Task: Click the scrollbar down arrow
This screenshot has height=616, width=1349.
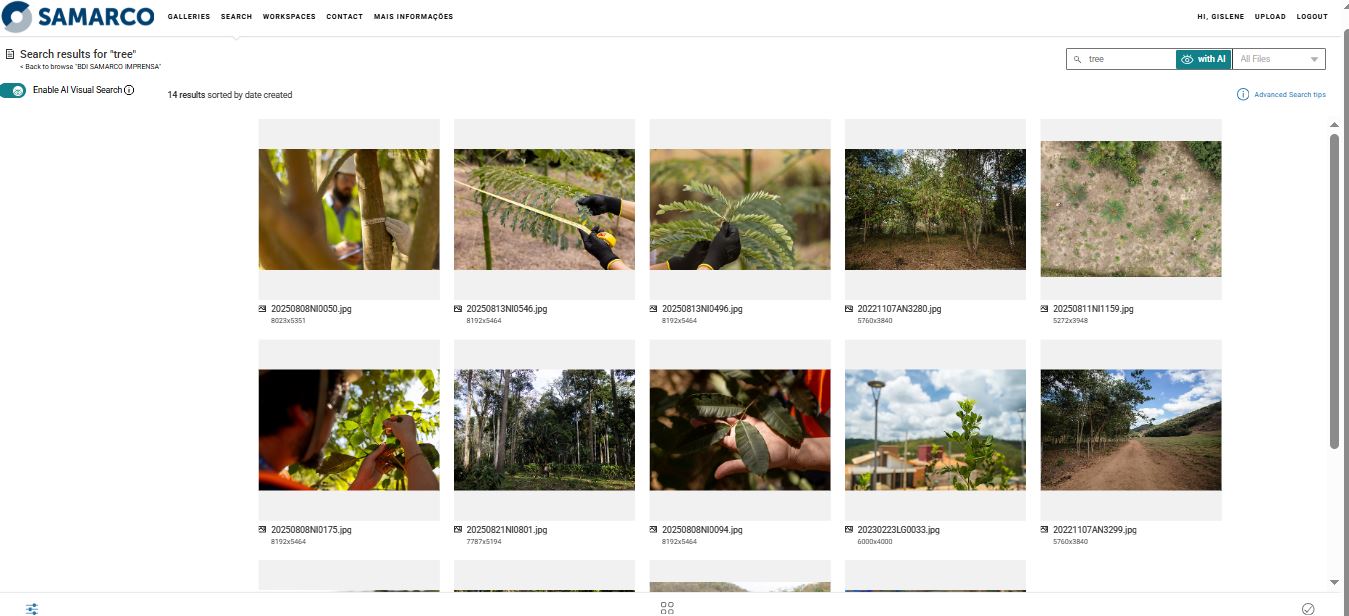Action: (x=1334, y=582)
